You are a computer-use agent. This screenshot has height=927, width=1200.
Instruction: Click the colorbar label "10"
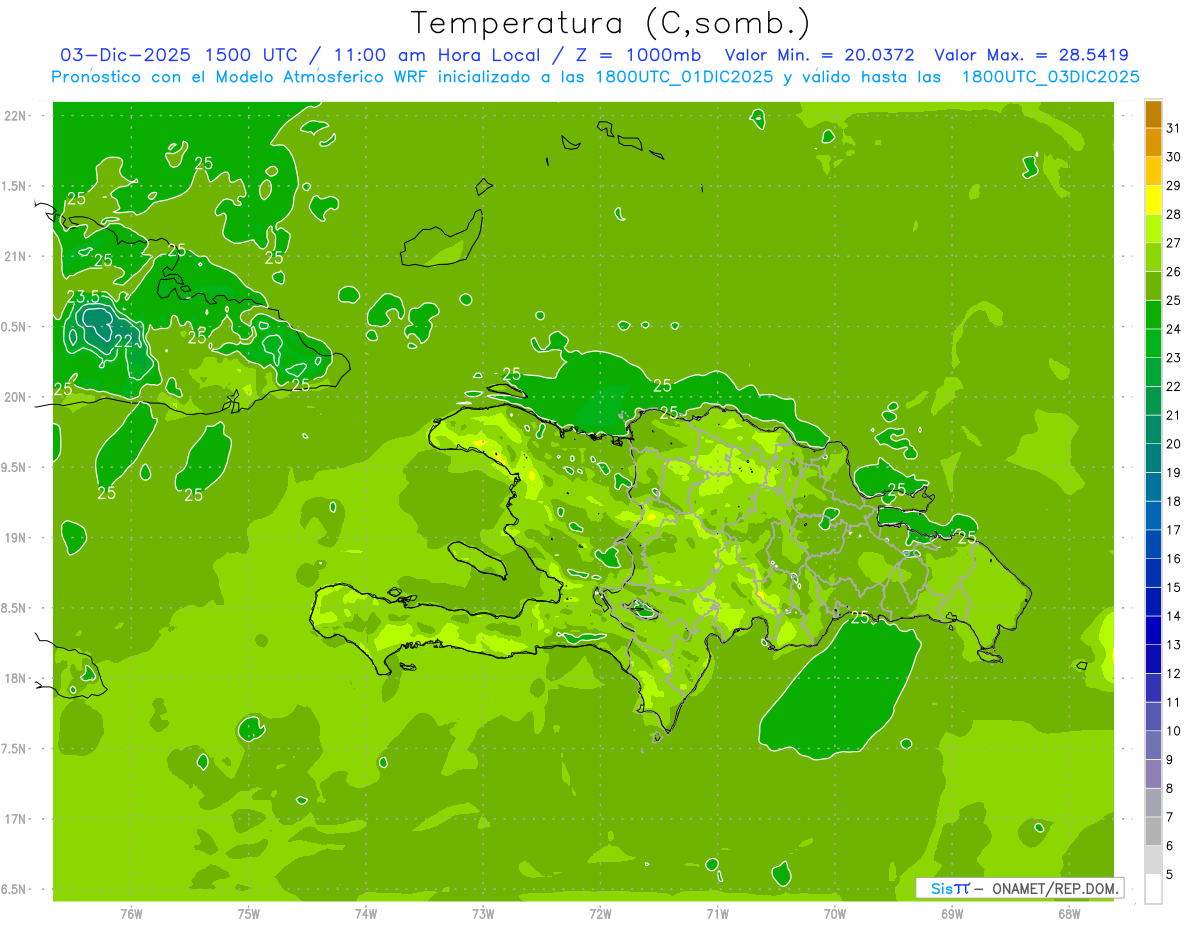point(1173,731)
